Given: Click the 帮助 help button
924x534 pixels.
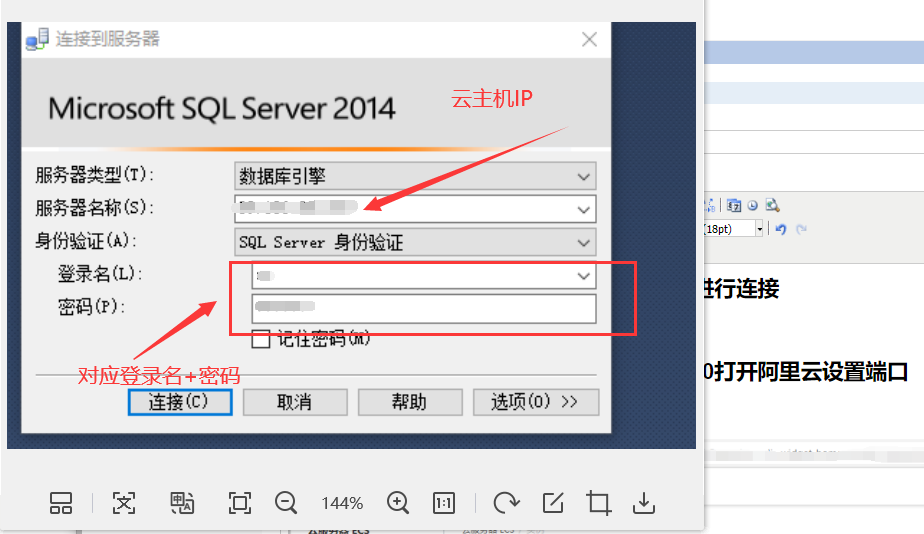Looking at the screenshot, I should point(410,402).
